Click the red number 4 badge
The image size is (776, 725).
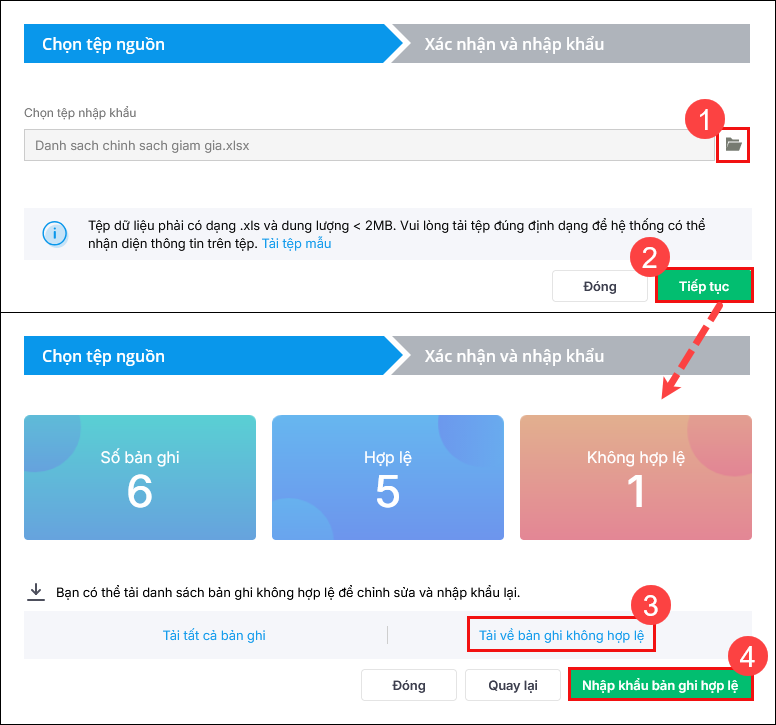pyautogui.click(x=748, y=657)
